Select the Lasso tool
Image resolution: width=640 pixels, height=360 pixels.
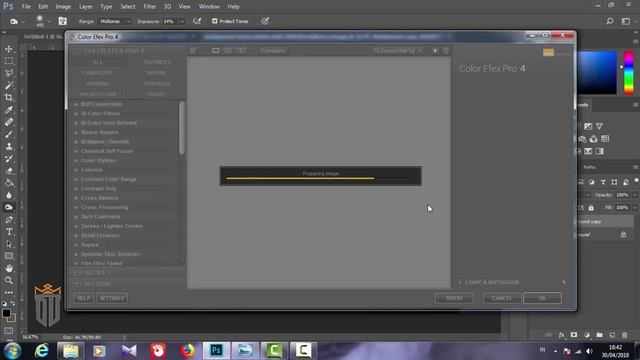[x=9, y=73]
